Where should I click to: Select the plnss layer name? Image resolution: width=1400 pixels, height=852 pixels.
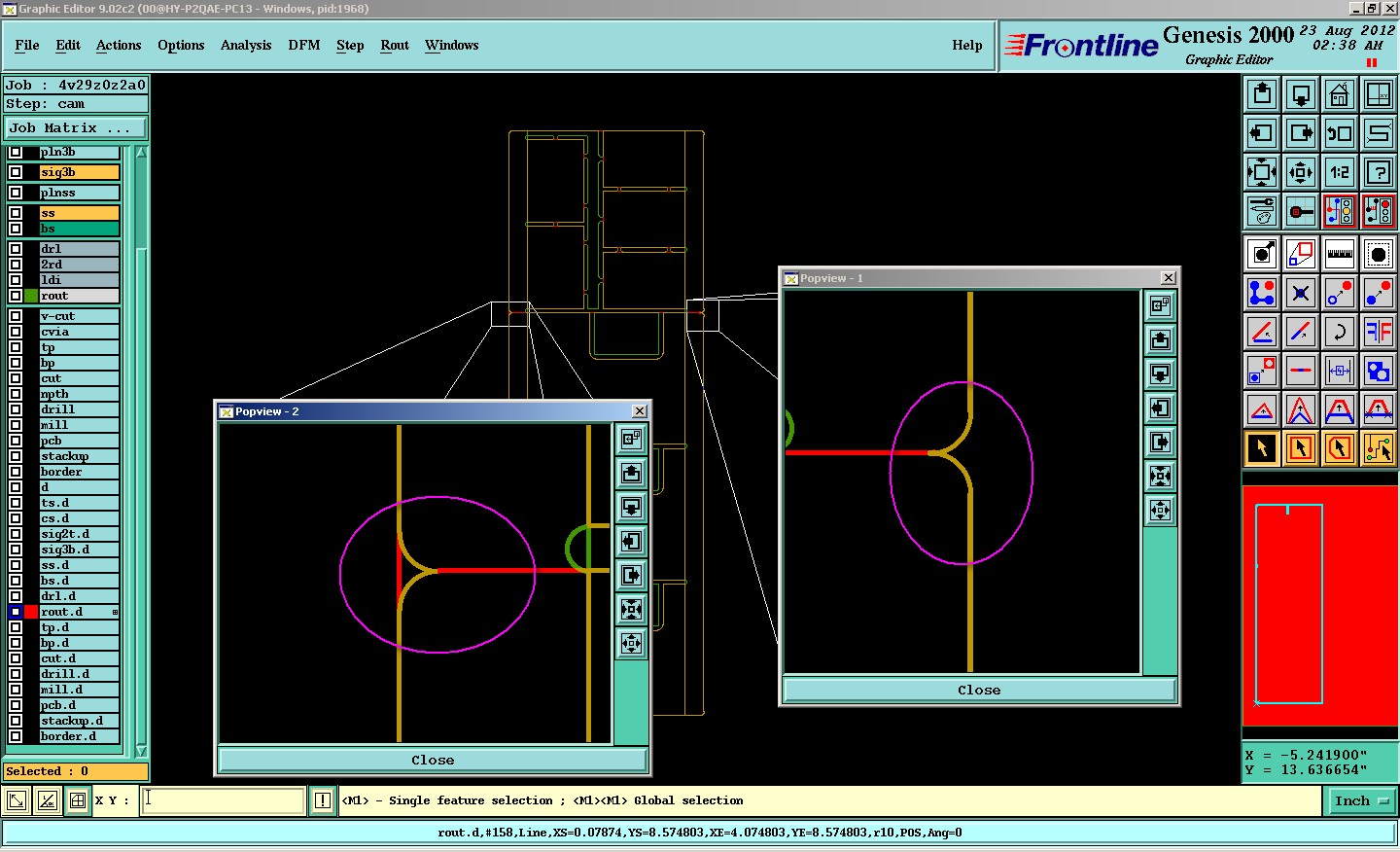coord(79,193)
